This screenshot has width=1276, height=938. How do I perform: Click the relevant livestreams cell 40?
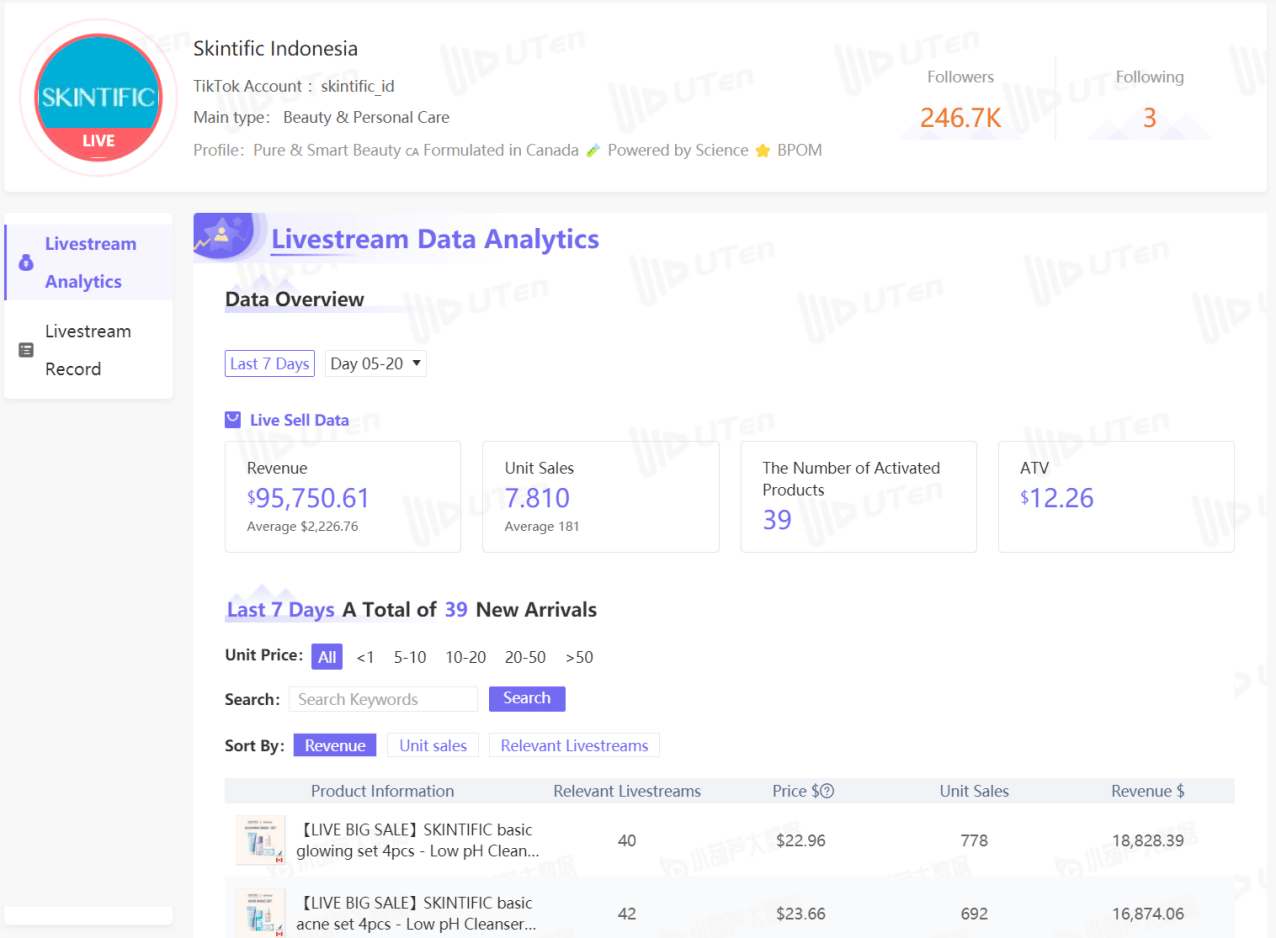(627, 841)
